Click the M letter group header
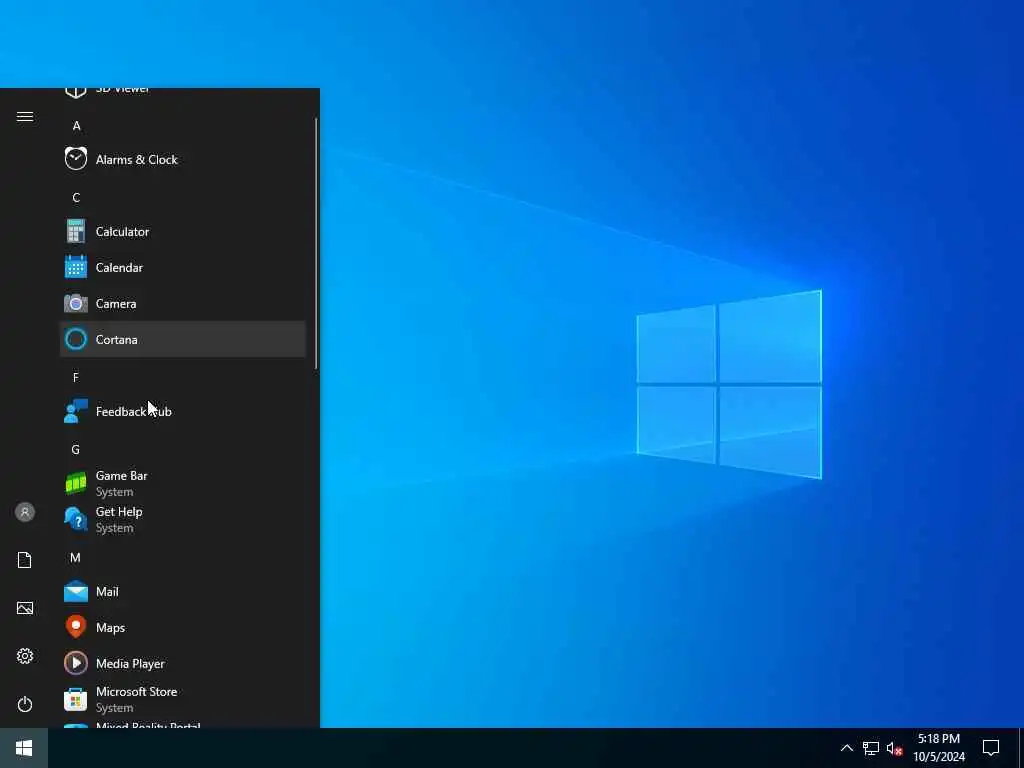Viewport: 1024px width, 768px height. pos(75,557)
